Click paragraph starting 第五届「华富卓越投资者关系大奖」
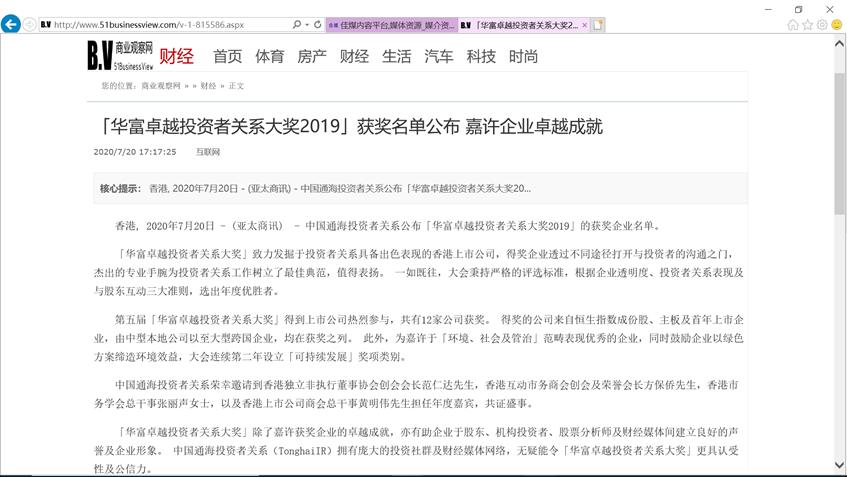This screenshot has width=847, height=477. click(x=419, y=338)
